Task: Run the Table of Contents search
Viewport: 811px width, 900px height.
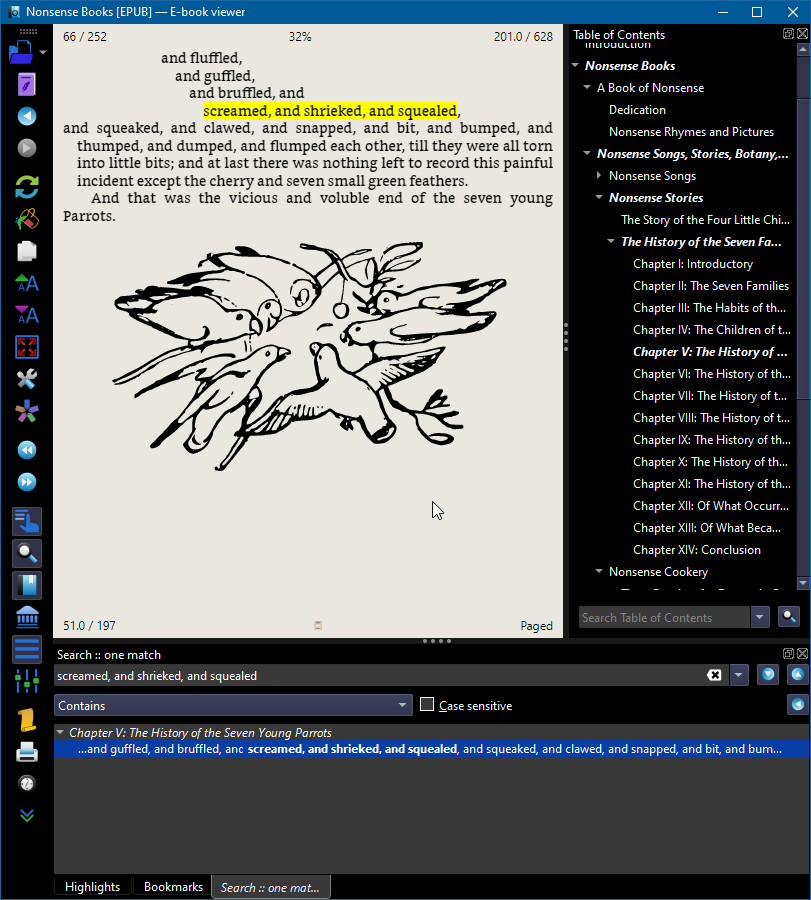Action: (x=789, y=617)
